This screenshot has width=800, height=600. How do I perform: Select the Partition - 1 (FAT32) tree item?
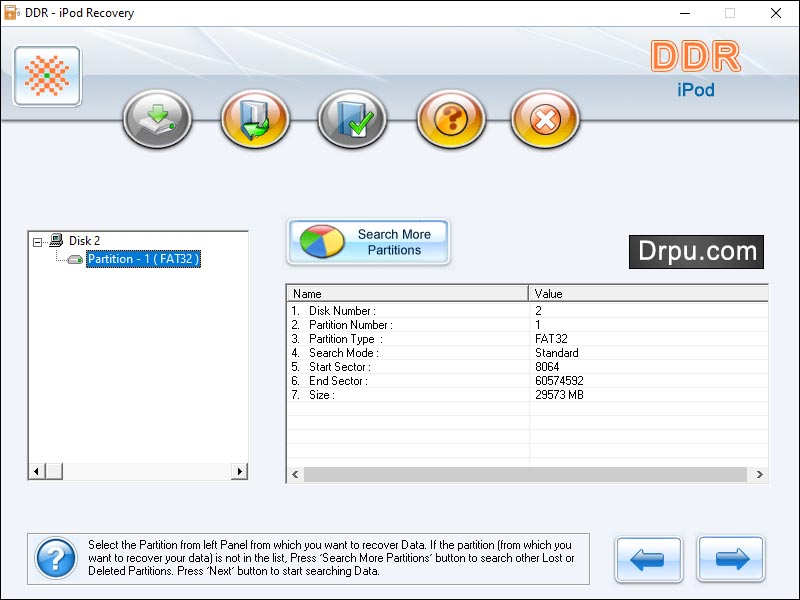tap(141, 259)
